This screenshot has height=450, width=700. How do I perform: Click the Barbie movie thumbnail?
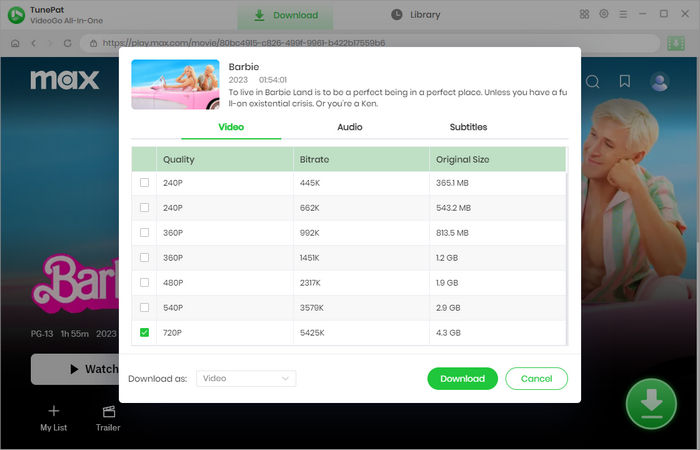click(x=175, y=84)
